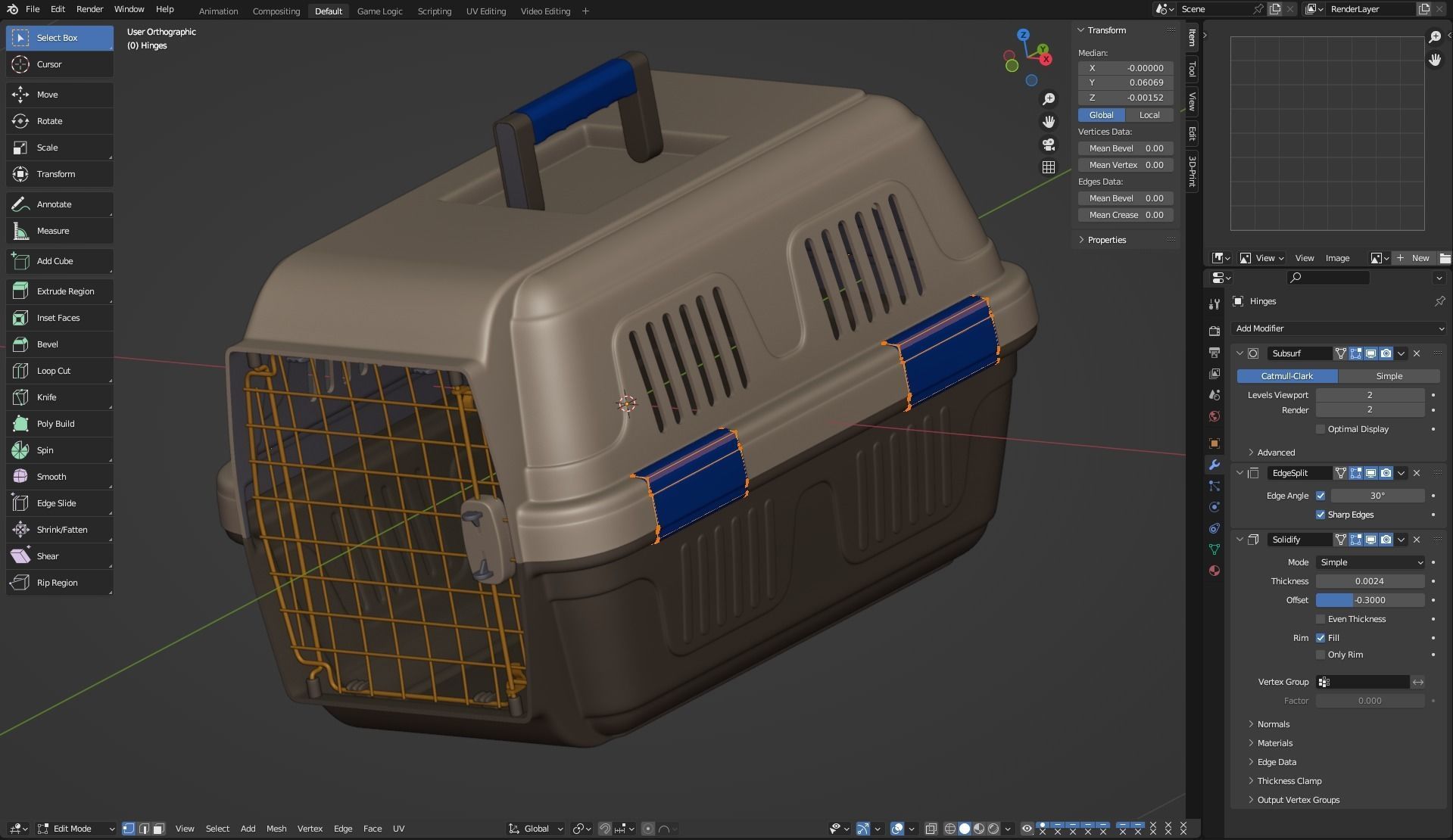1453x840 pixels.
Task: Pick the Scale tool
Action: point(60,148)
